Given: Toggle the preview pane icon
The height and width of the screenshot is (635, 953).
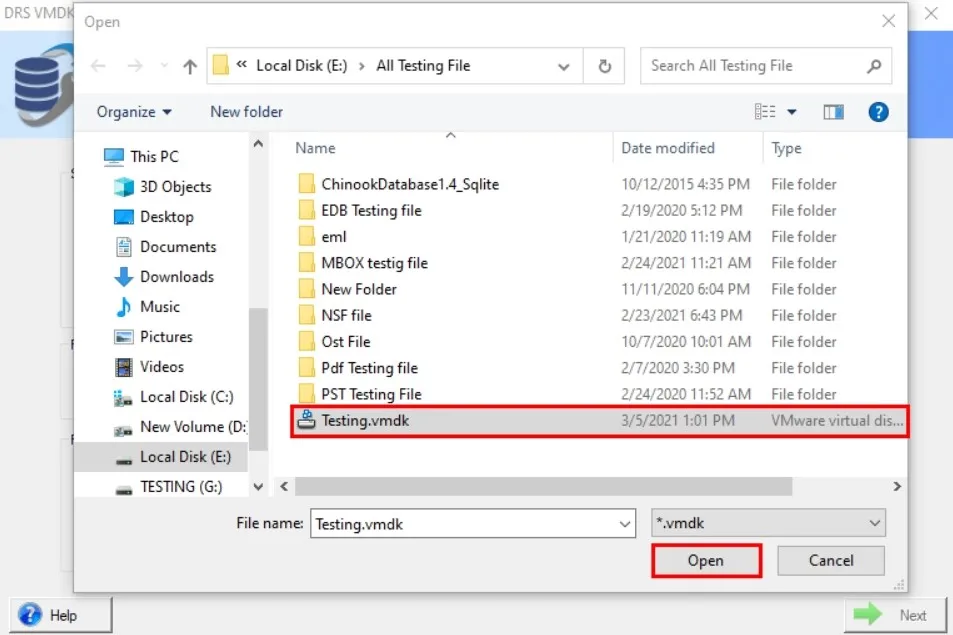Looking at the screenshot, I should point(833,112).
